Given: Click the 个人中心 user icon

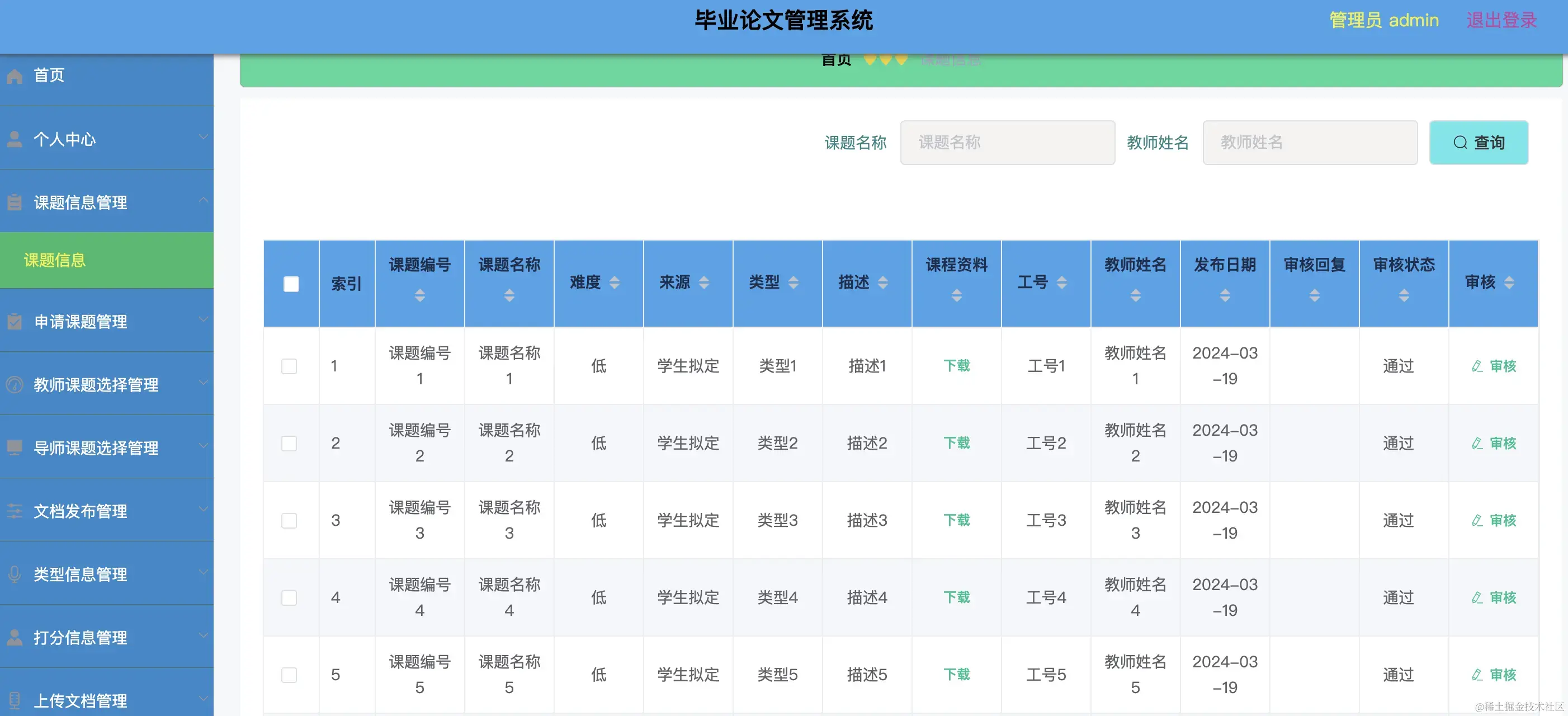Looking at the screenshot, I should pos(15,139).
